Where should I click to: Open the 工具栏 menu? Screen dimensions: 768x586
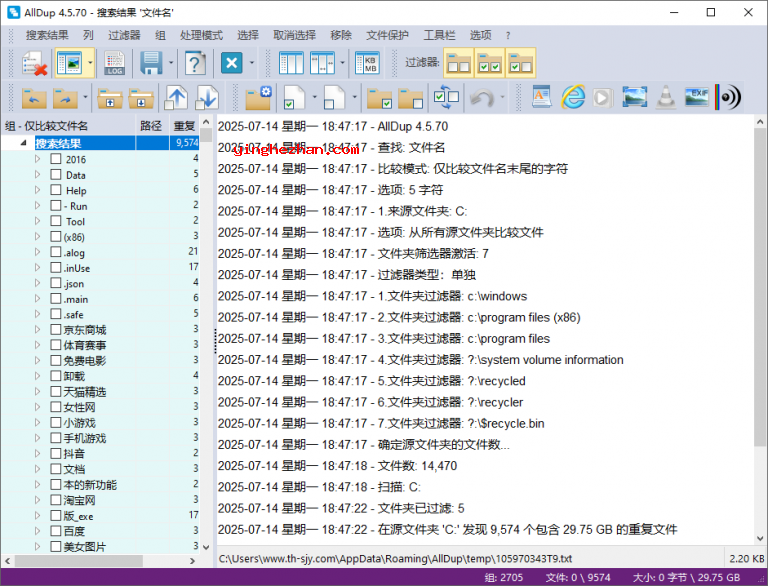point(439,35)
